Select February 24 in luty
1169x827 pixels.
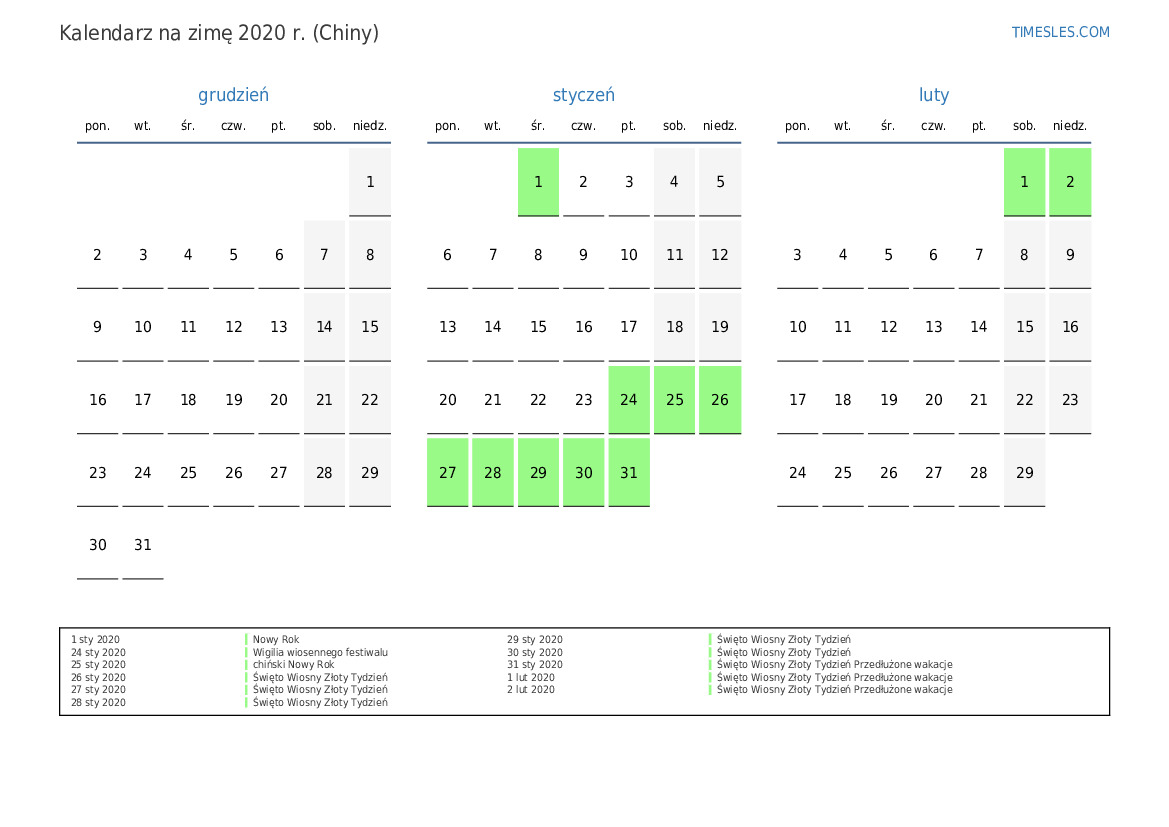[x=798, y=473]
